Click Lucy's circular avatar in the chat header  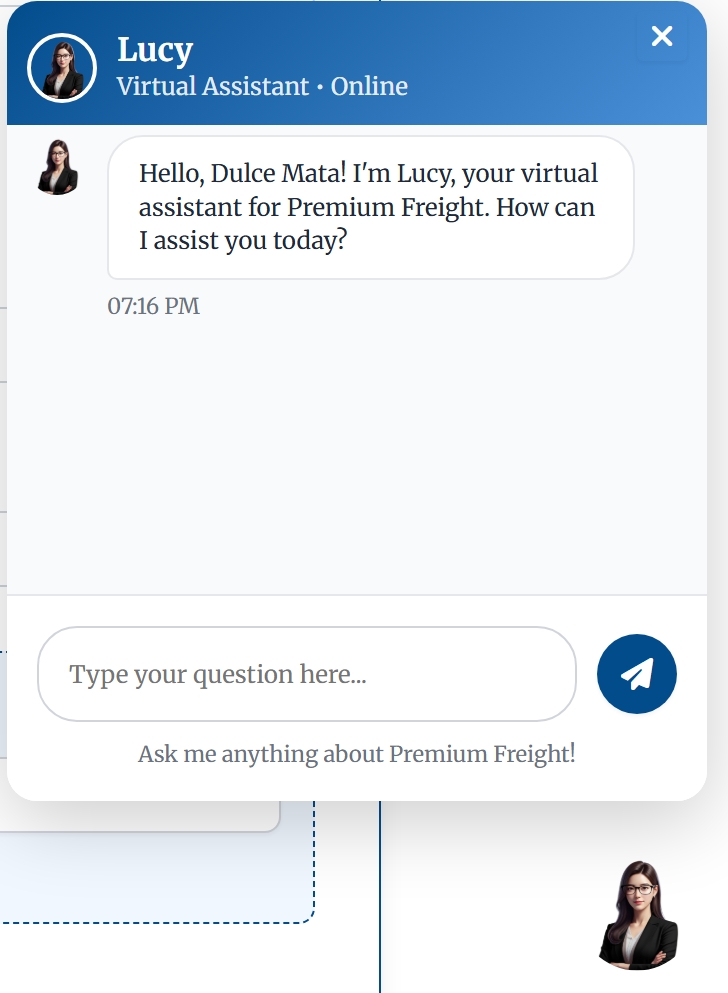coord(62,68)
